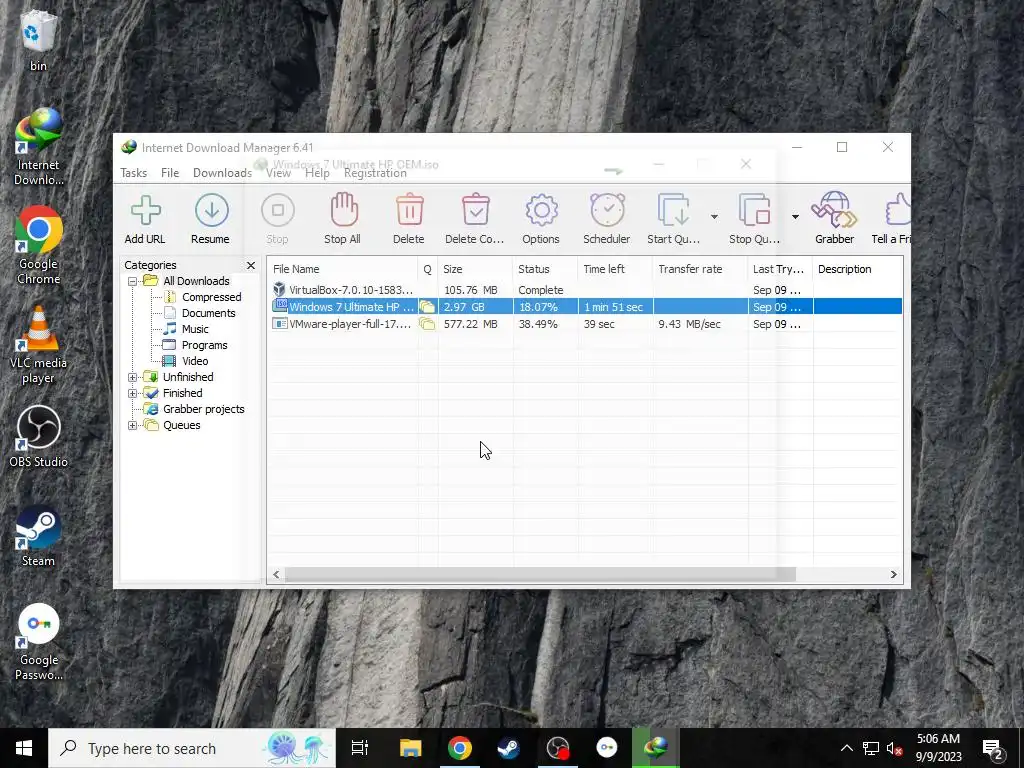Open Task View on the taskbar
Image resolution: width=1024 pixels, height=768 pixels.
[360, 748]
